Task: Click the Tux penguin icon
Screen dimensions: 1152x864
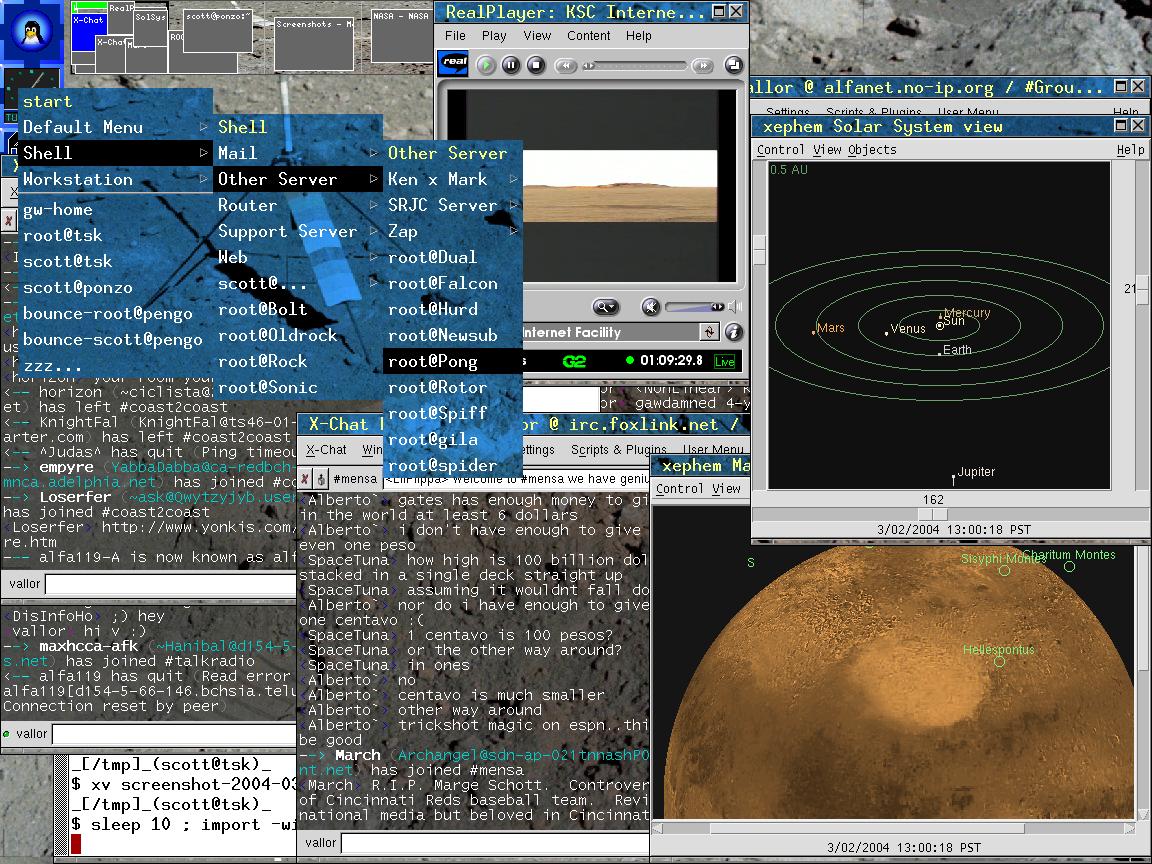Action: (31, 32)
